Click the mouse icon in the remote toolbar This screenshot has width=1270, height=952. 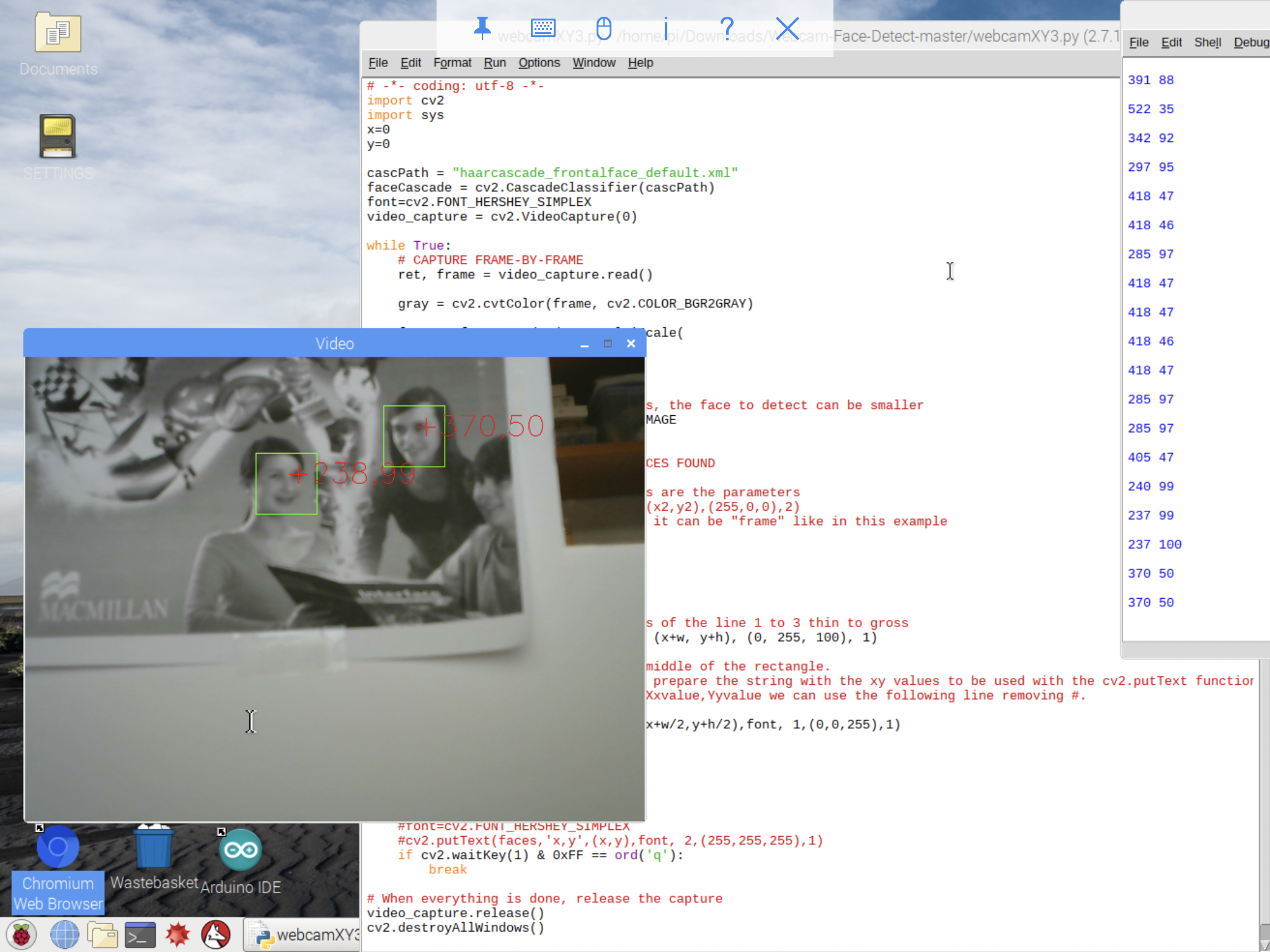point(603,29)
